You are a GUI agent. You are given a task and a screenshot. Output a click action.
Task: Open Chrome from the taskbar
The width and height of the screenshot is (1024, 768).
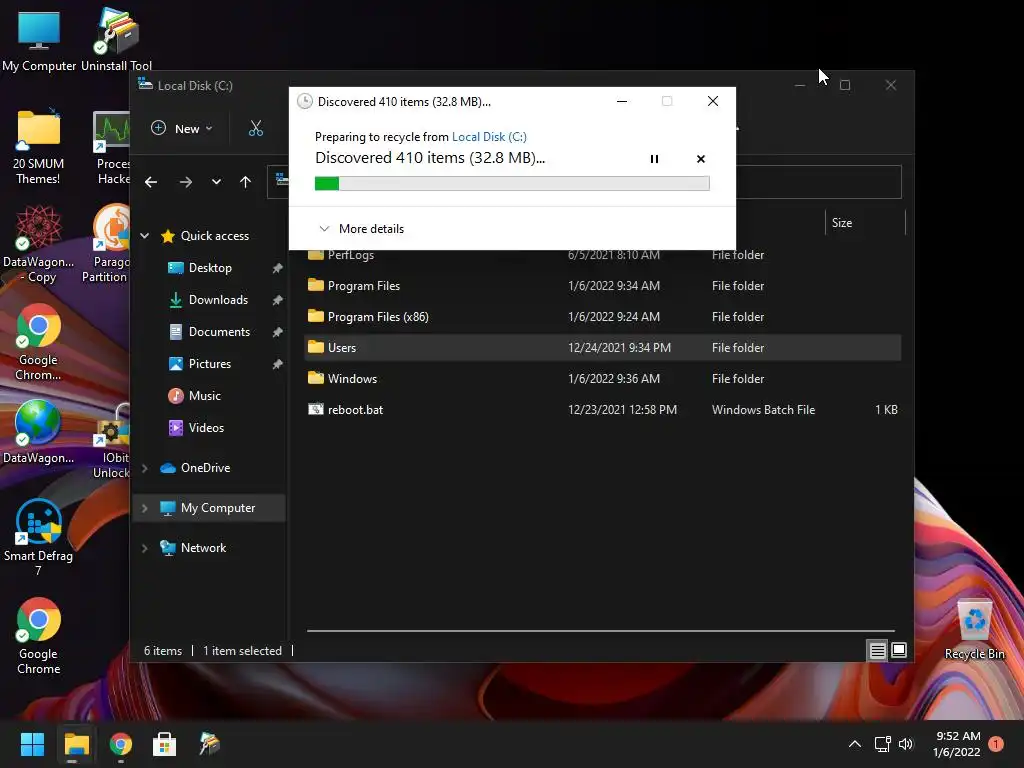coord(121,744)
